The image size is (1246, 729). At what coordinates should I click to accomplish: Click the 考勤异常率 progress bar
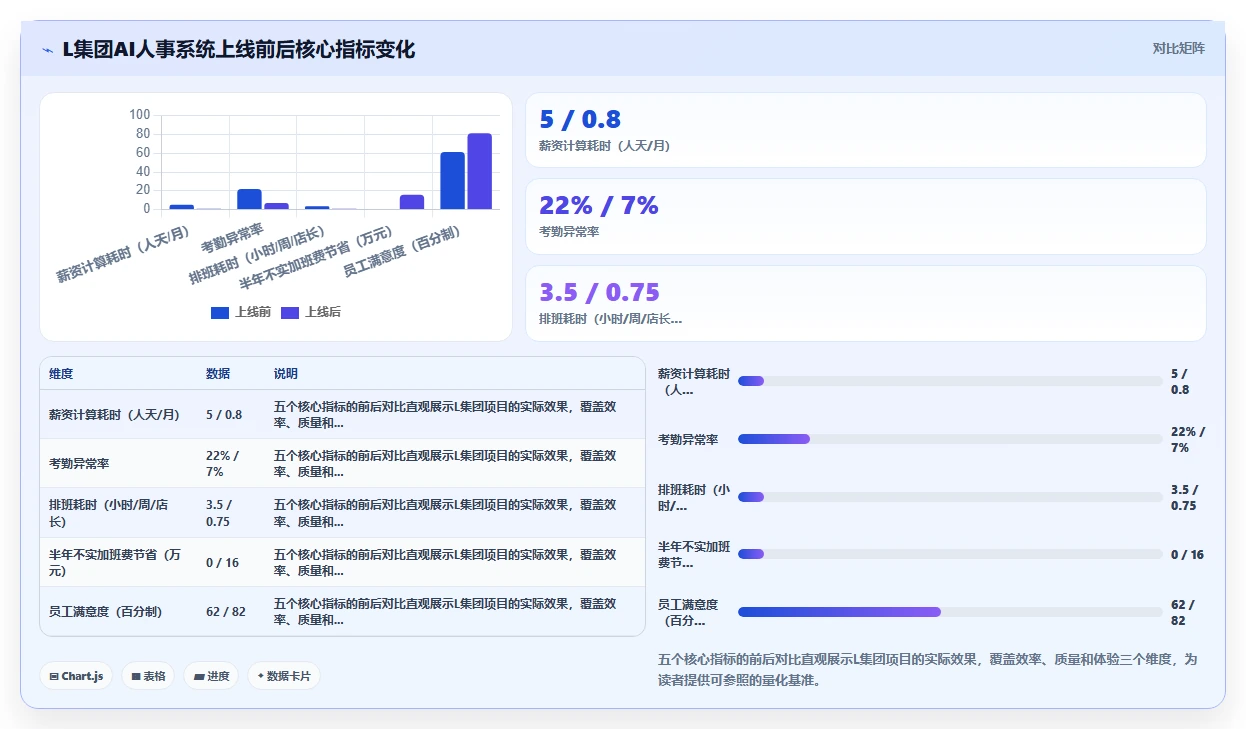pos(950,439)
